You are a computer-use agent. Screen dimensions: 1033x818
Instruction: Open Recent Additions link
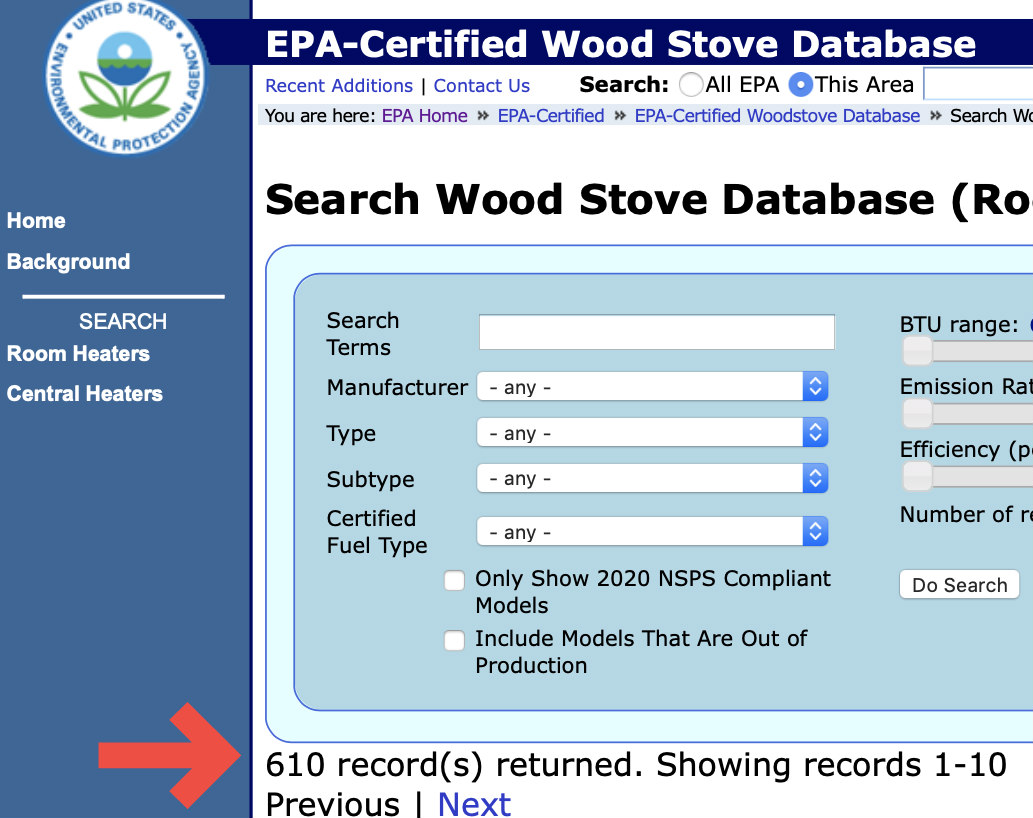[x=339, y=86]
